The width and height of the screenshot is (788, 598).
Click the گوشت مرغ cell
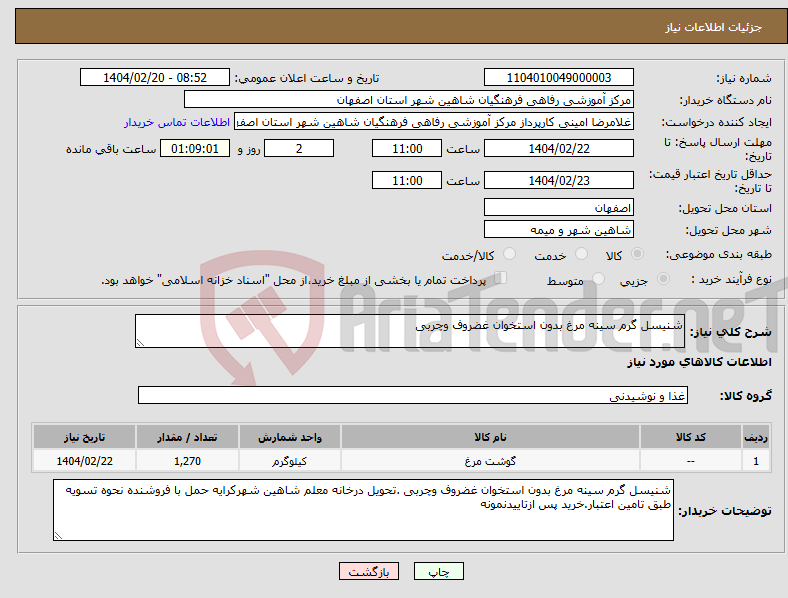pos(490,461)
